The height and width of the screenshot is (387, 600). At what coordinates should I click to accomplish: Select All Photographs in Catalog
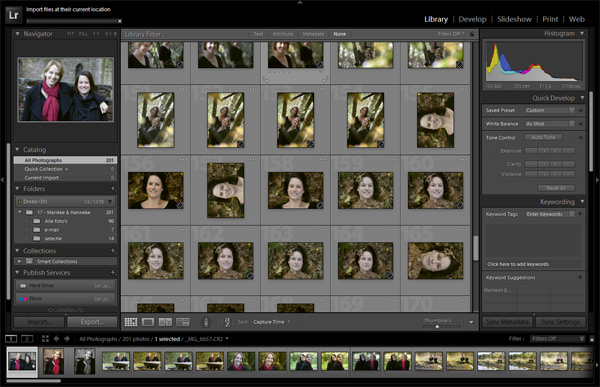65,160
